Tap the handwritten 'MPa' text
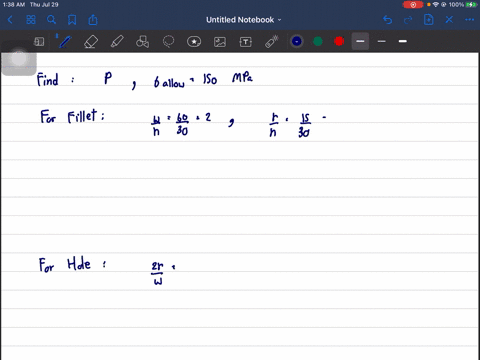This screenshot has height=360, width=480. [x=242, y=78]
